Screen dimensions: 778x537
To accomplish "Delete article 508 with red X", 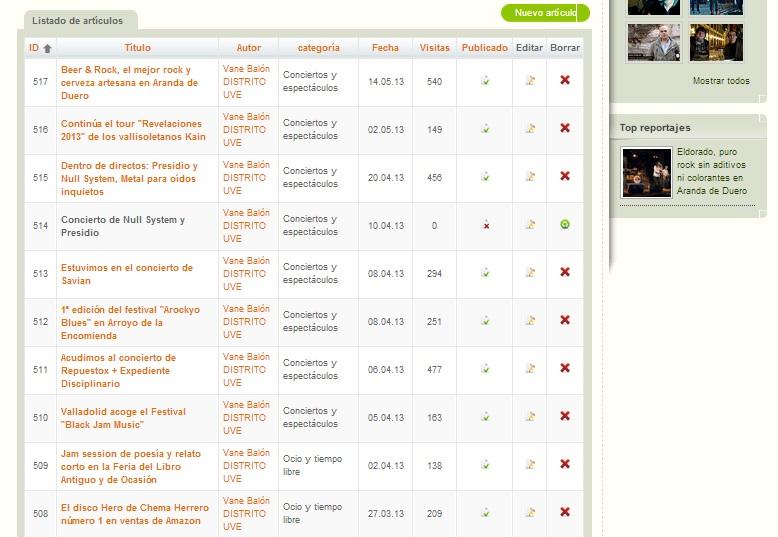I will (x=565, y=512).
